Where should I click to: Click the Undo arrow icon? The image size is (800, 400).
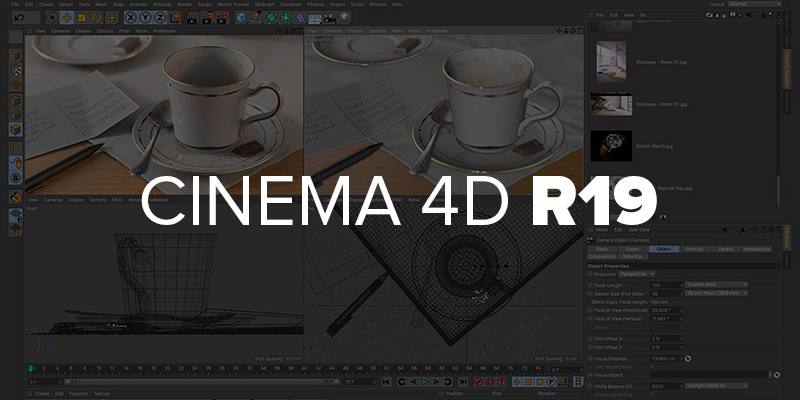click(19, 18)
